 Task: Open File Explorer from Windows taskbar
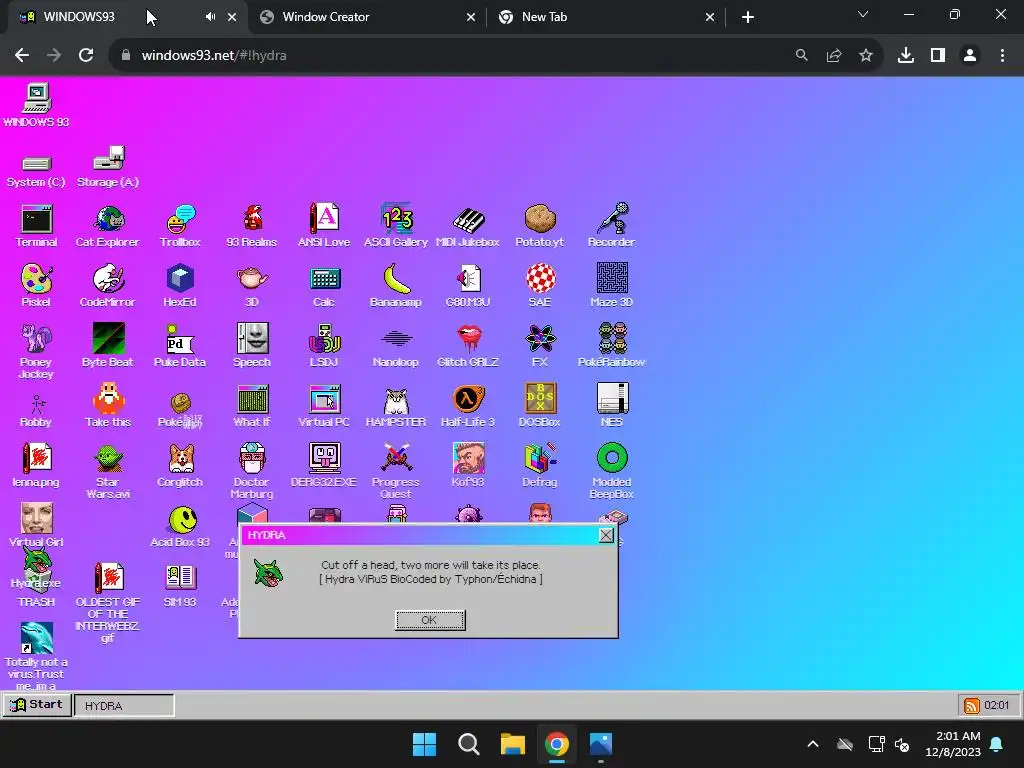(513, 744)
